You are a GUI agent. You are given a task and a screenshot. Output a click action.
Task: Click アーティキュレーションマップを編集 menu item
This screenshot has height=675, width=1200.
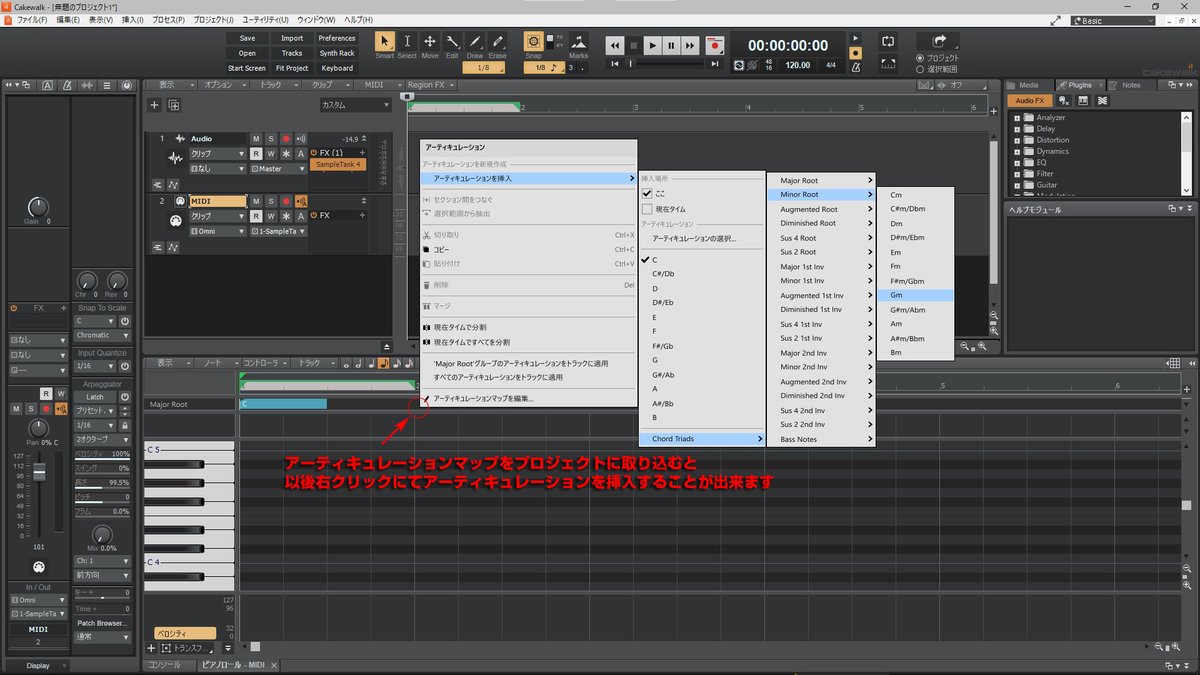529,398
